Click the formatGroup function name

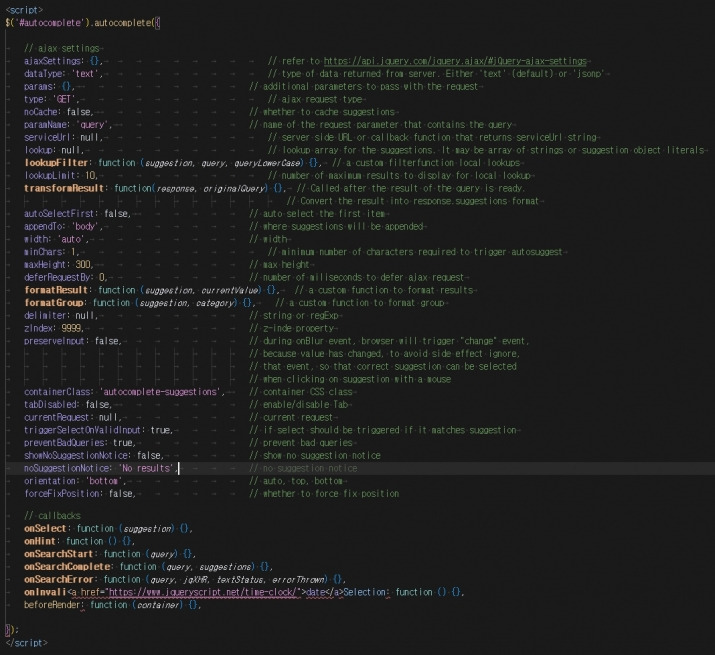[x=54, y=303]
